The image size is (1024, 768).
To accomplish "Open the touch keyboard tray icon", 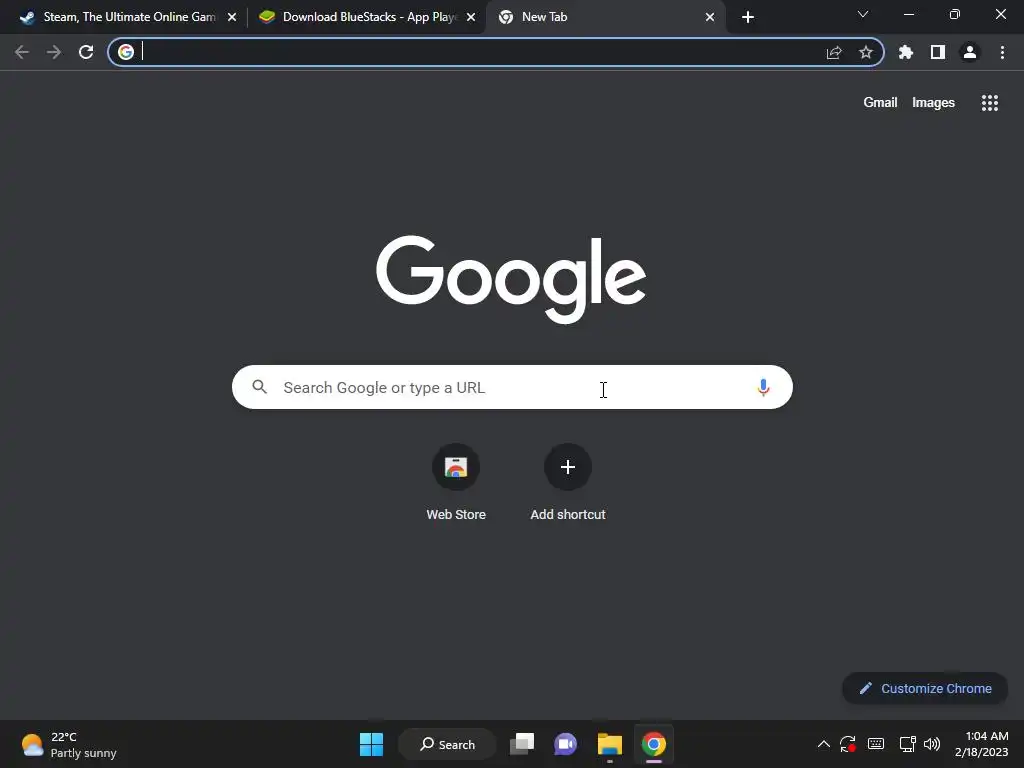I will click(x=876, y=744).
